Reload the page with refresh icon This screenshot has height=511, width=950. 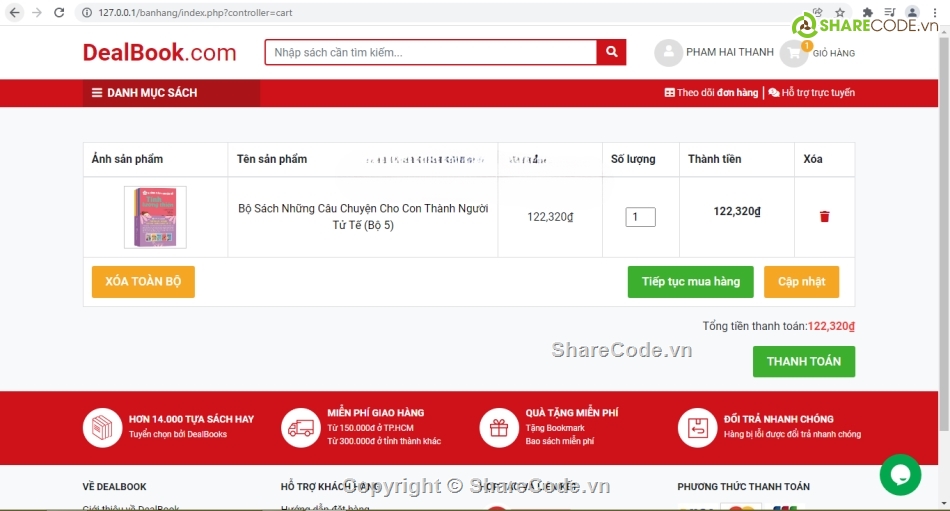pyautogui.click(x=59, y=12)
